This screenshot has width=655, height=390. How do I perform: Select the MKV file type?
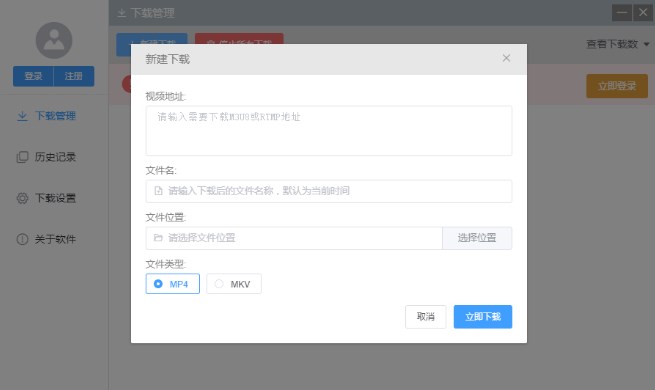tap(234, 284)
